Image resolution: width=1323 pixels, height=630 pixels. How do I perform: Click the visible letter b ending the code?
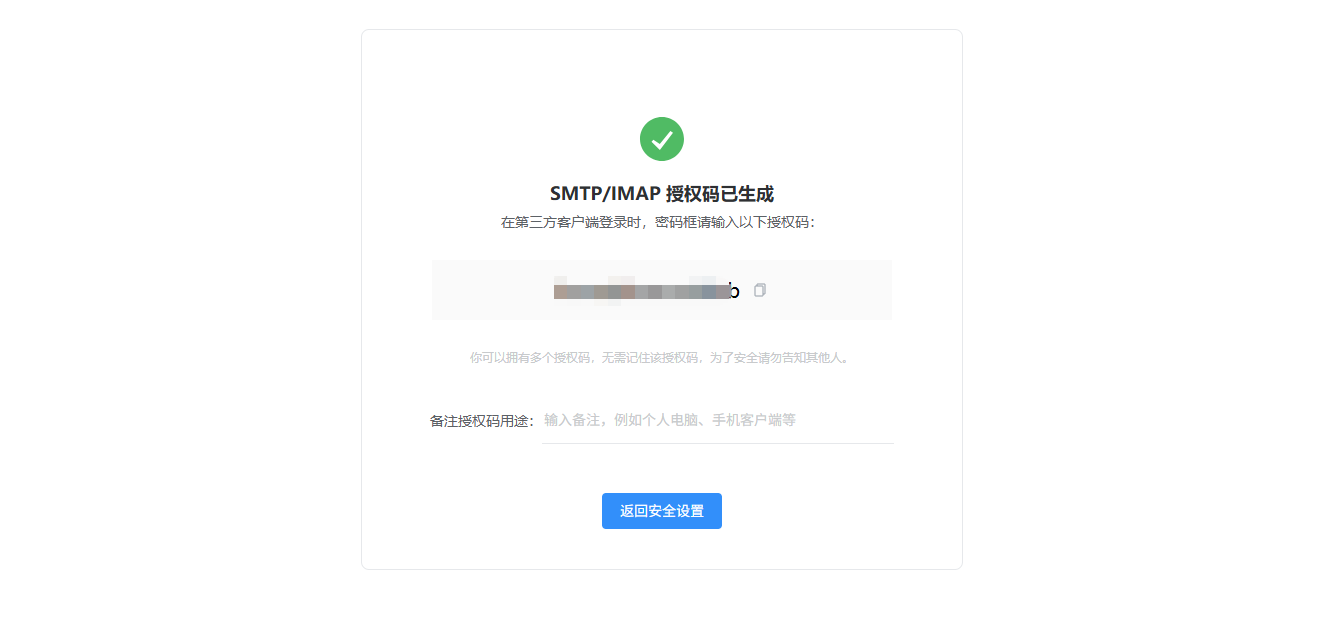734,291
